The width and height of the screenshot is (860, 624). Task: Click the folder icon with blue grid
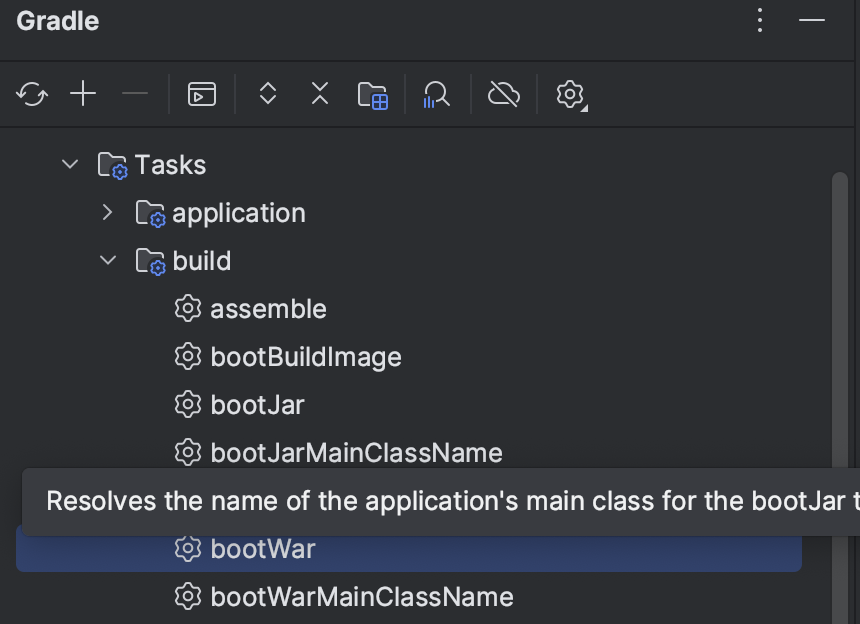tap(373, 95)
